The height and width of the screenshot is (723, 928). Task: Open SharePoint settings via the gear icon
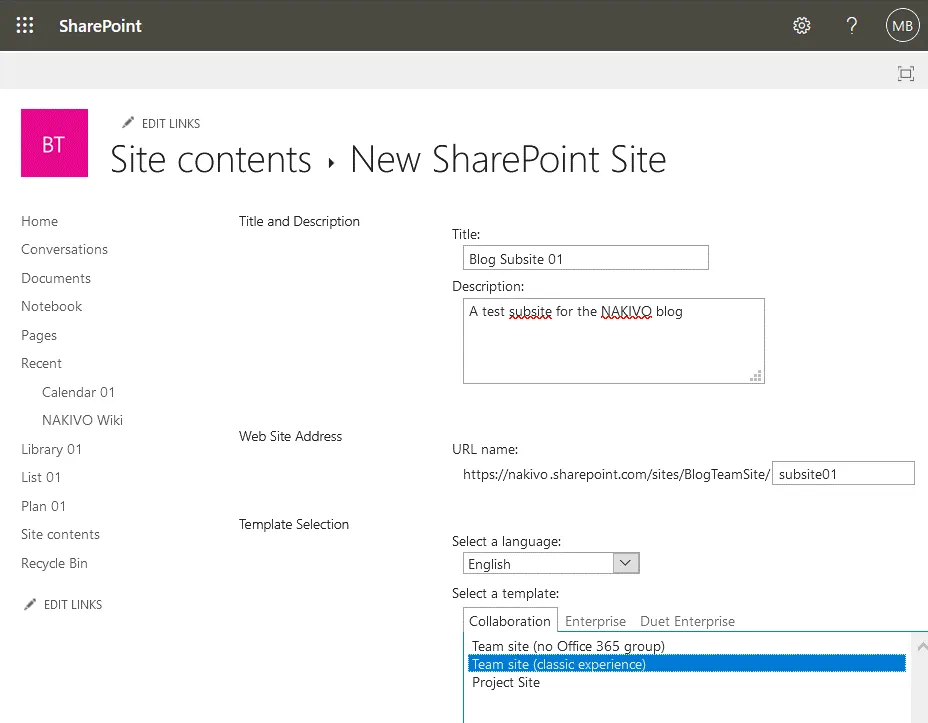pos(801,25)
